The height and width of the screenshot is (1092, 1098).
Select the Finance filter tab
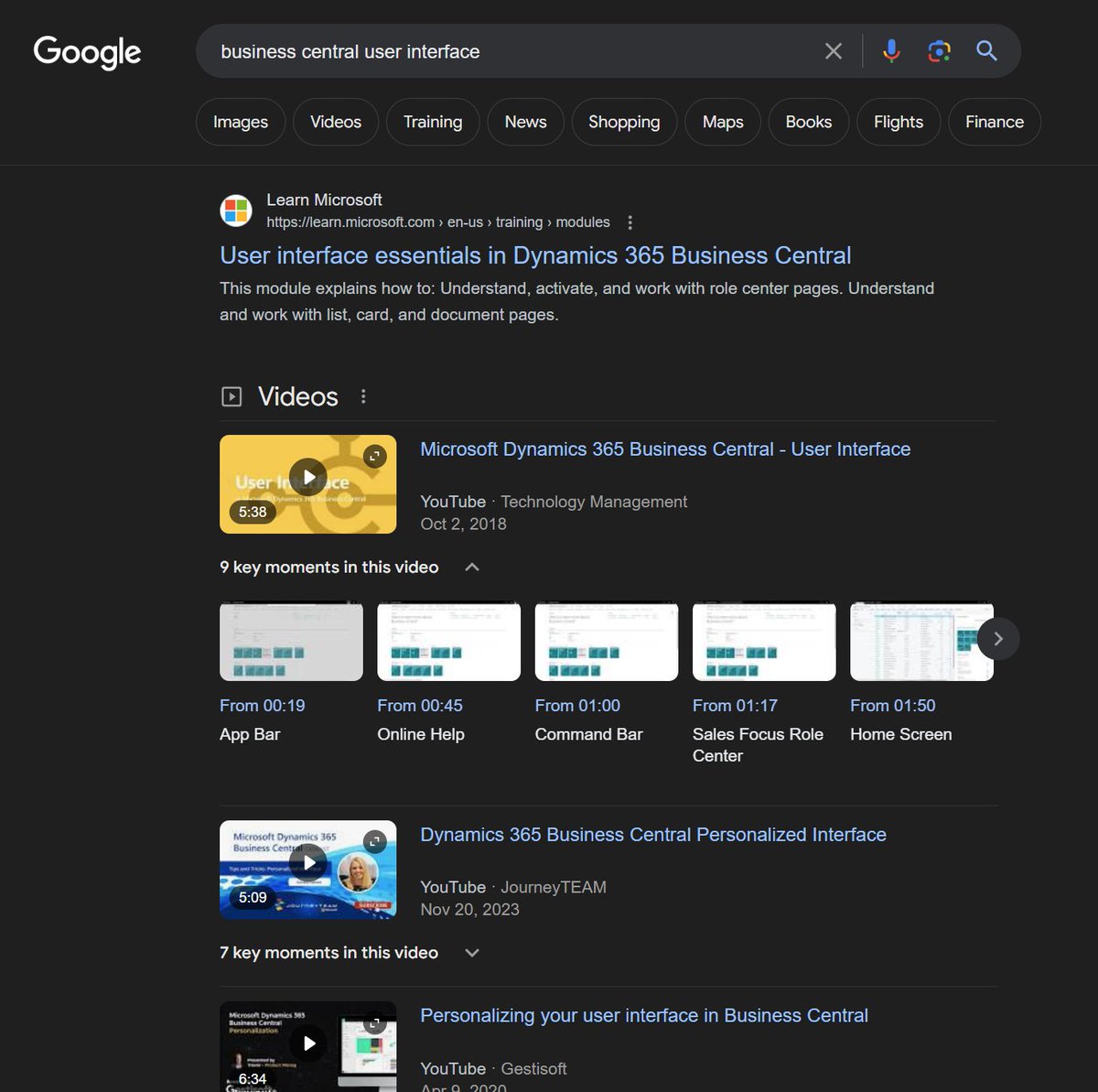click(x=995, y=122)
